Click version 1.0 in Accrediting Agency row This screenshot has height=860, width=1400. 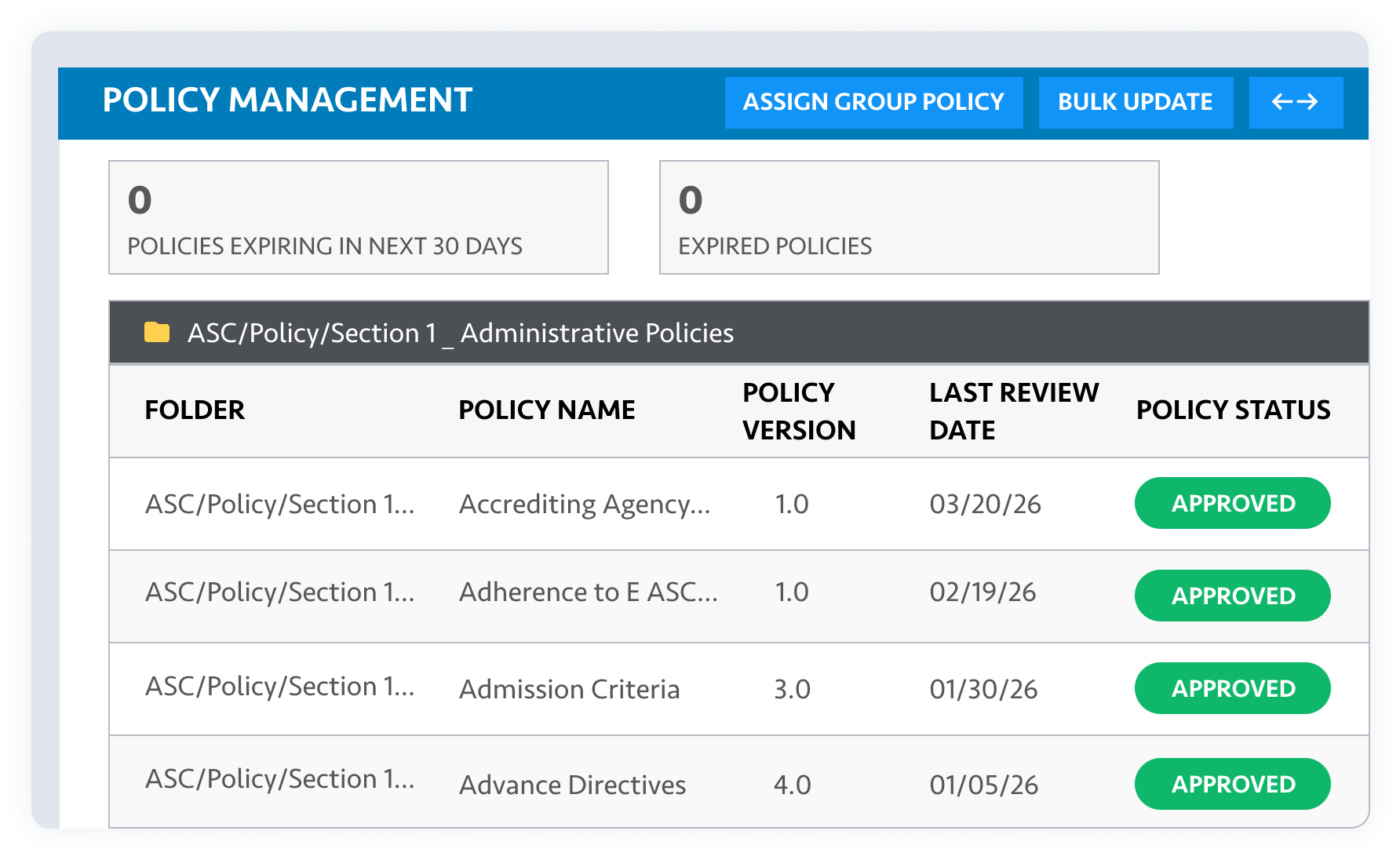792,504
